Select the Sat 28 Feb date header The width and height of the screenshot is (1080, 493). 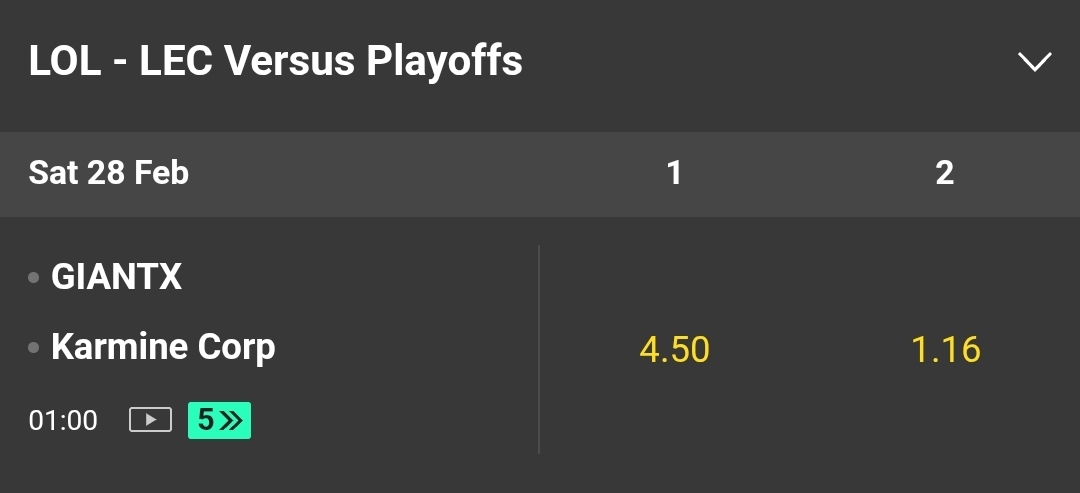(108, 173)
